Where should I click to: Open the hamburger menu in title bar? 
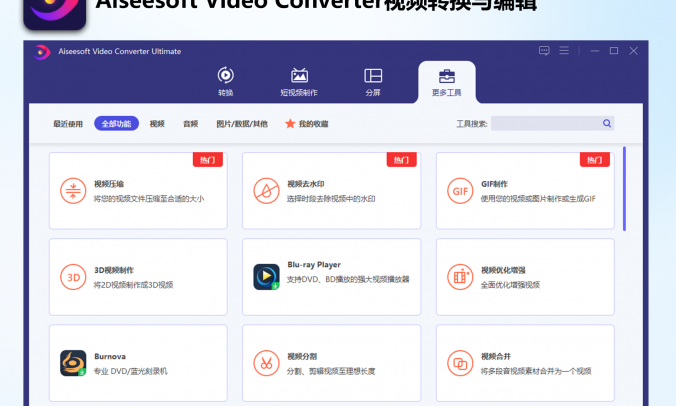pyautogui.click(x=564, y=51)
